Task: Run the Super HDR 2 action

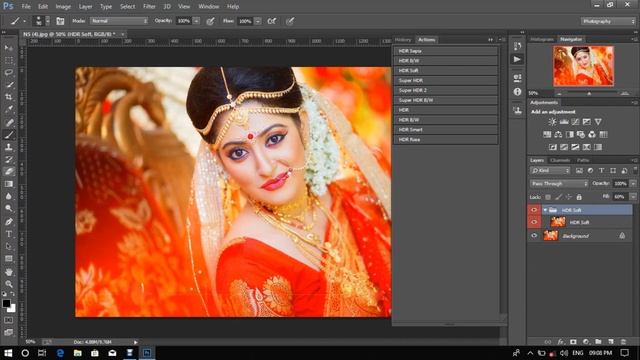Action: (445, 90)
